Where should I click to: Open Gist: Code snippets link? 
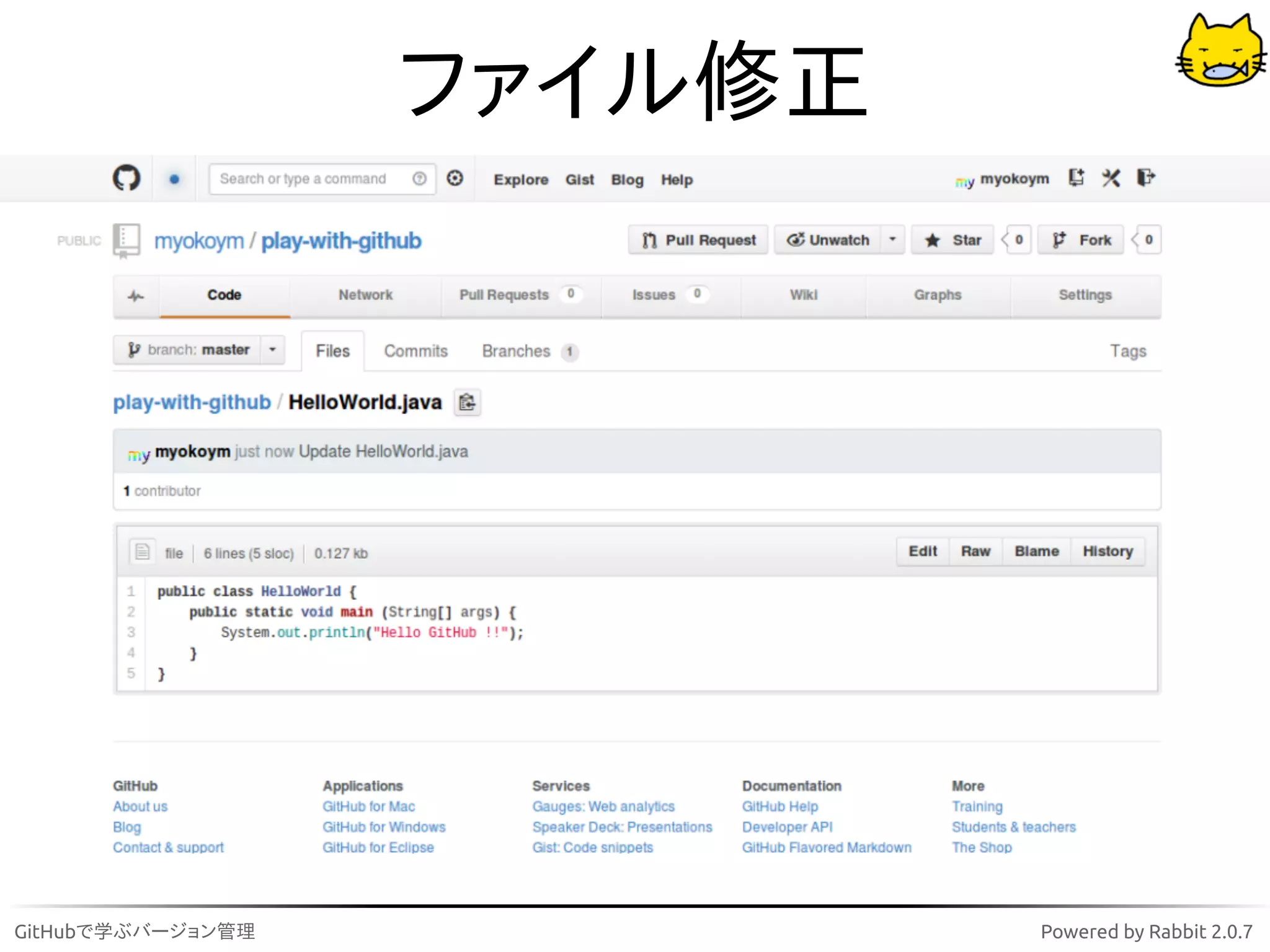592,847
